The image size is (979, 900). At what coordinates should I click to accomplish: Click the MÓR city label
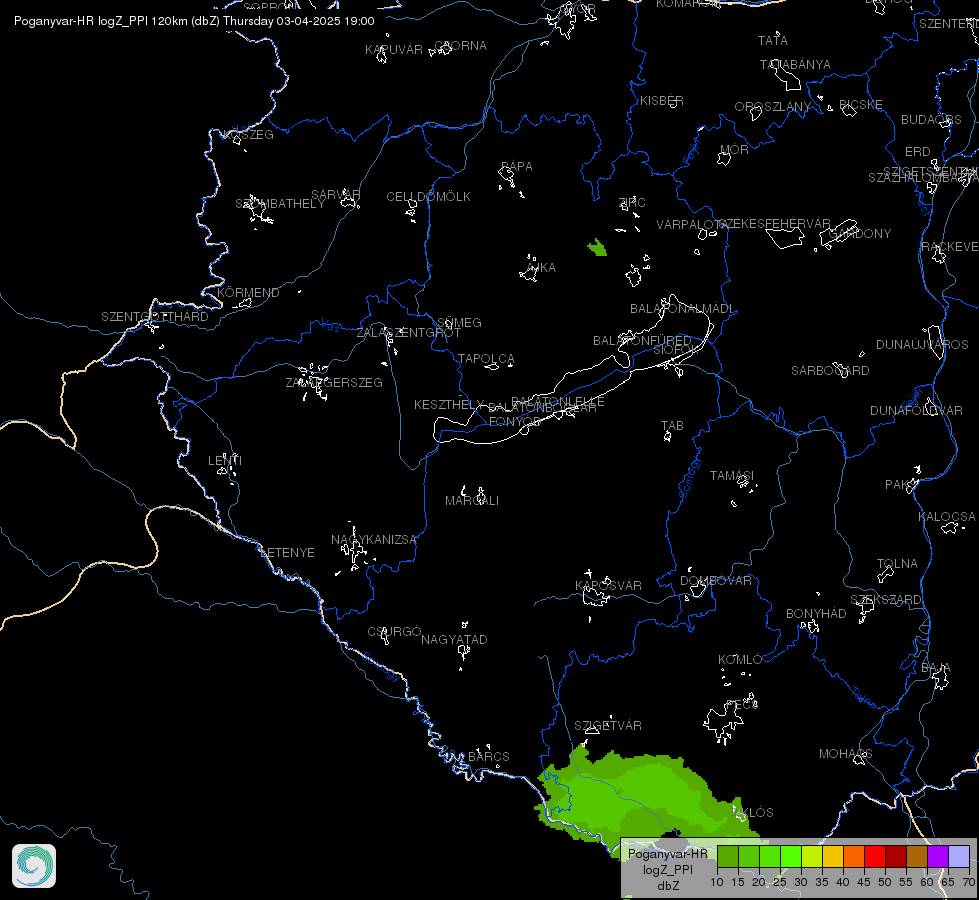pos(734,150)
